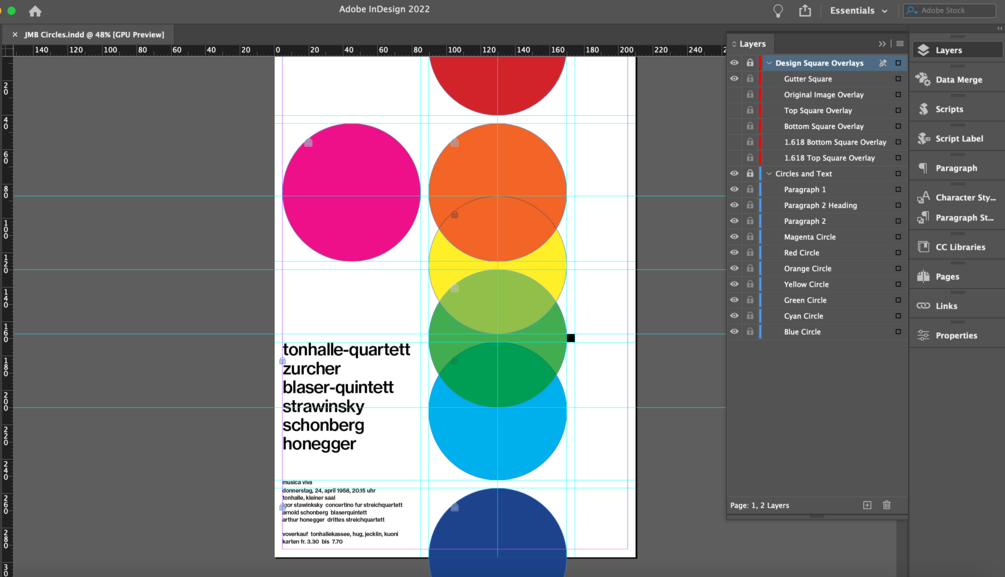
Task: Switch to the Layers panel tab
Action: click(x=752, y=44)
